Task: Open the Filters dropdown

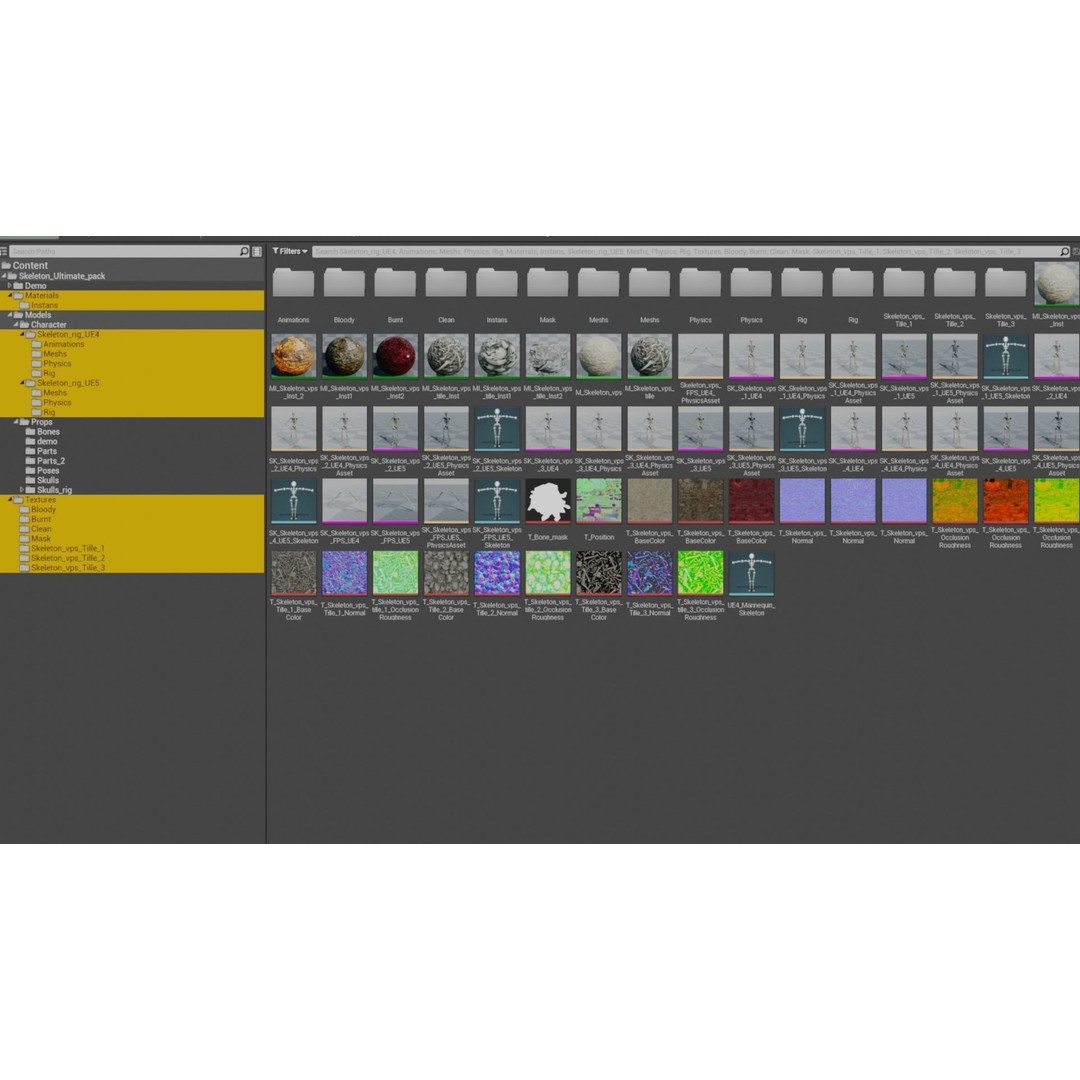Action: point(290,252)
